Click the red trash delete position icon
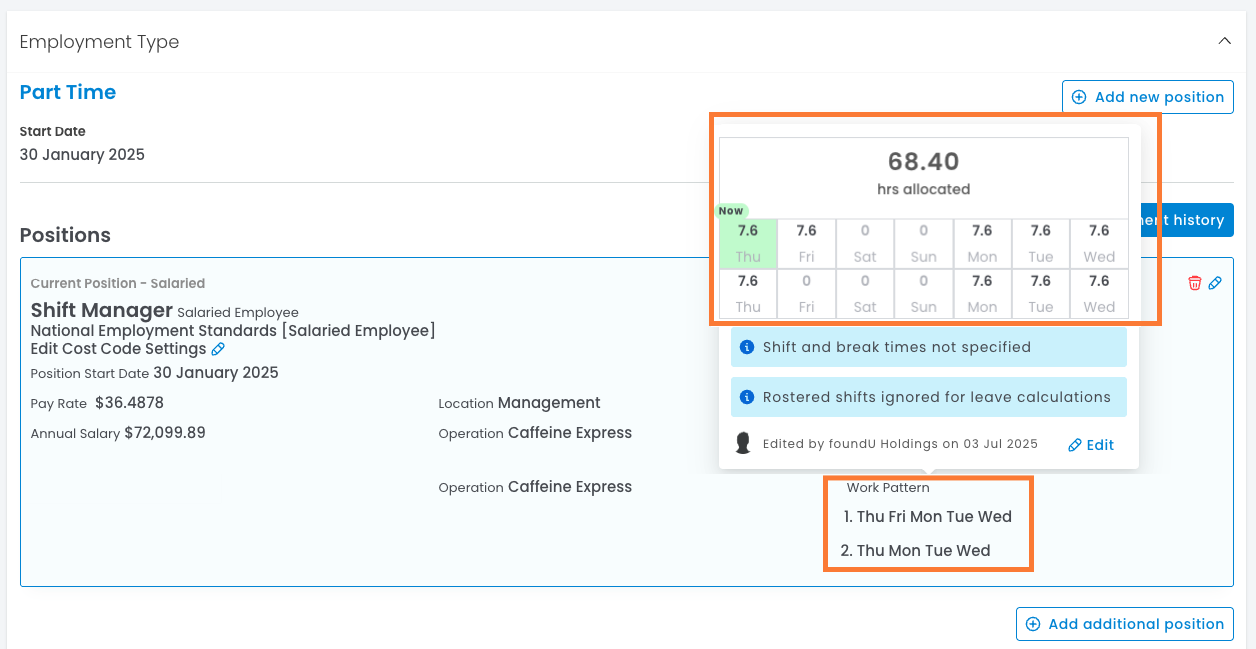 point(1194,283)
